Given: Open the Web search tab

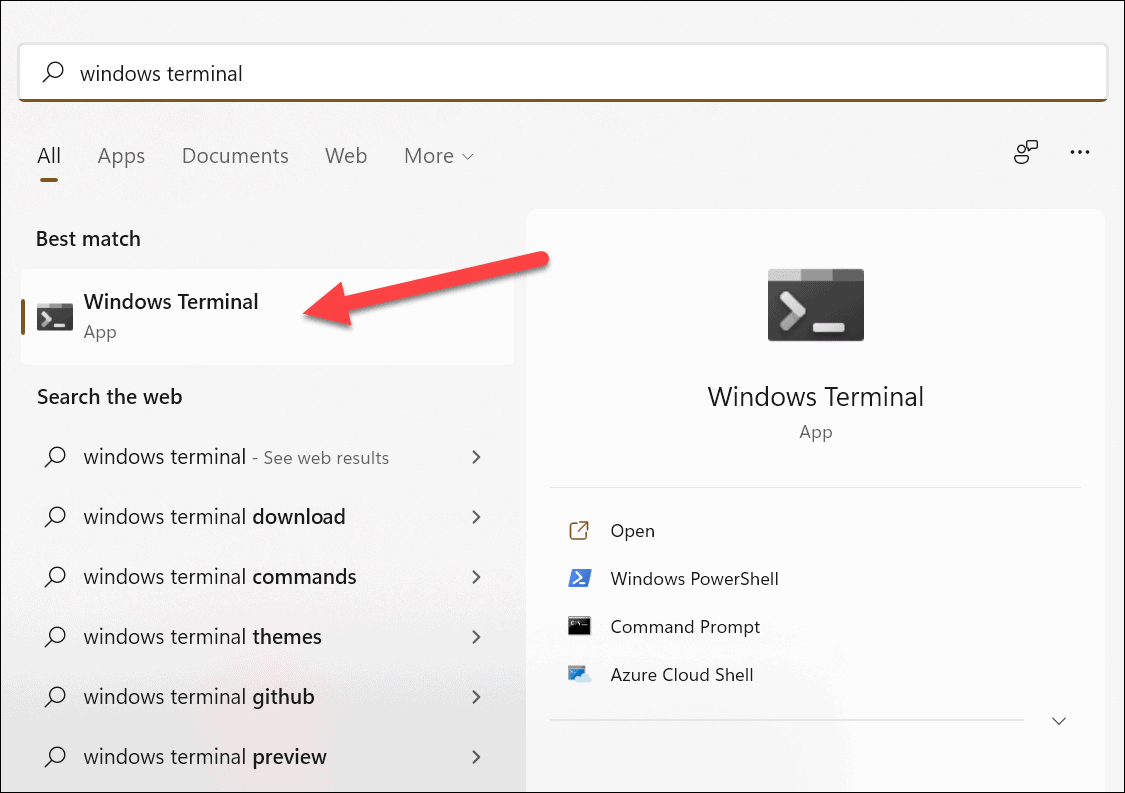Looking at the screenshot, I should 346,156.
